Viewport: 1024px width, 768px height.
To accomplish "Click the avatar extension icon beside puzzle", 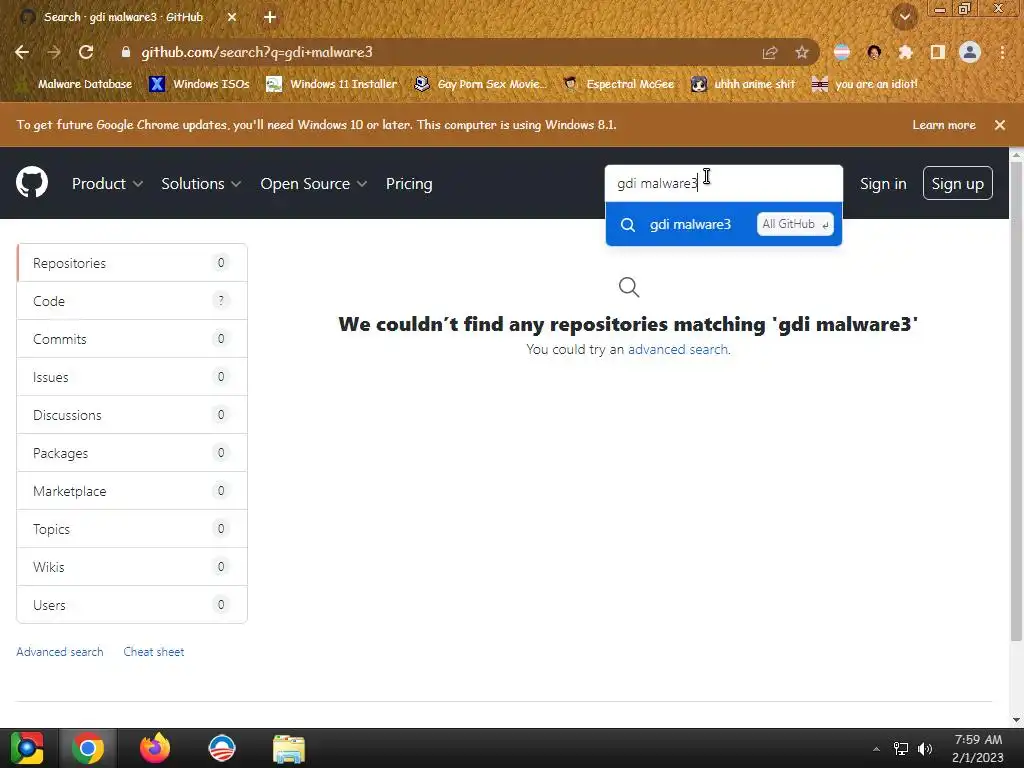I will 874,52.
